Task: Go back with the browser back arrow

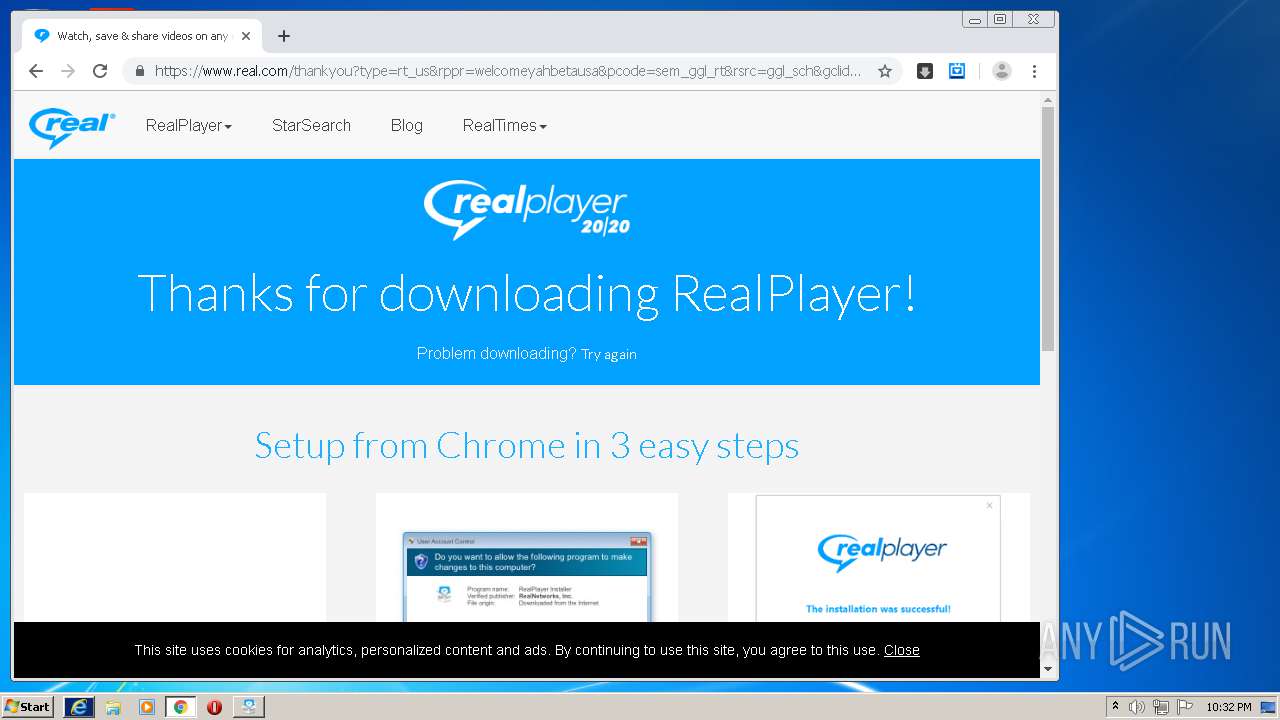Action: pos(36,71)
